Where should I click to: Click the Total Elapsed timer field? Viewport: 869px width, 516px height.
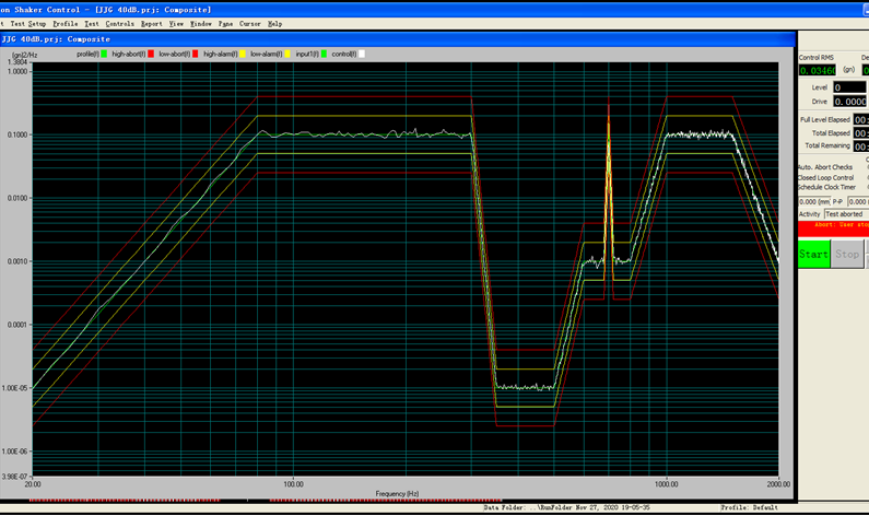[x=861, y=133]
